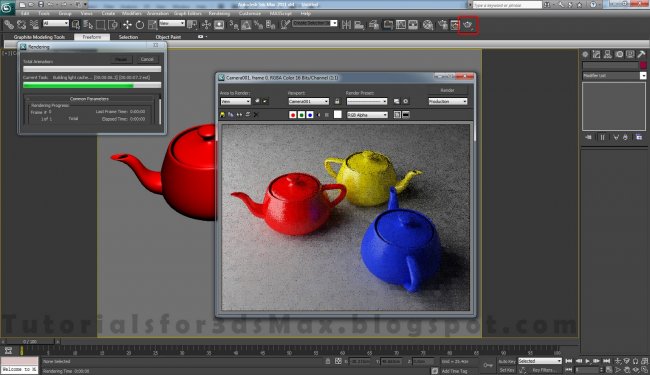Click the Unlink Selection tool
The width and height of the screenshot is (650, 375).
click(22, 25)
